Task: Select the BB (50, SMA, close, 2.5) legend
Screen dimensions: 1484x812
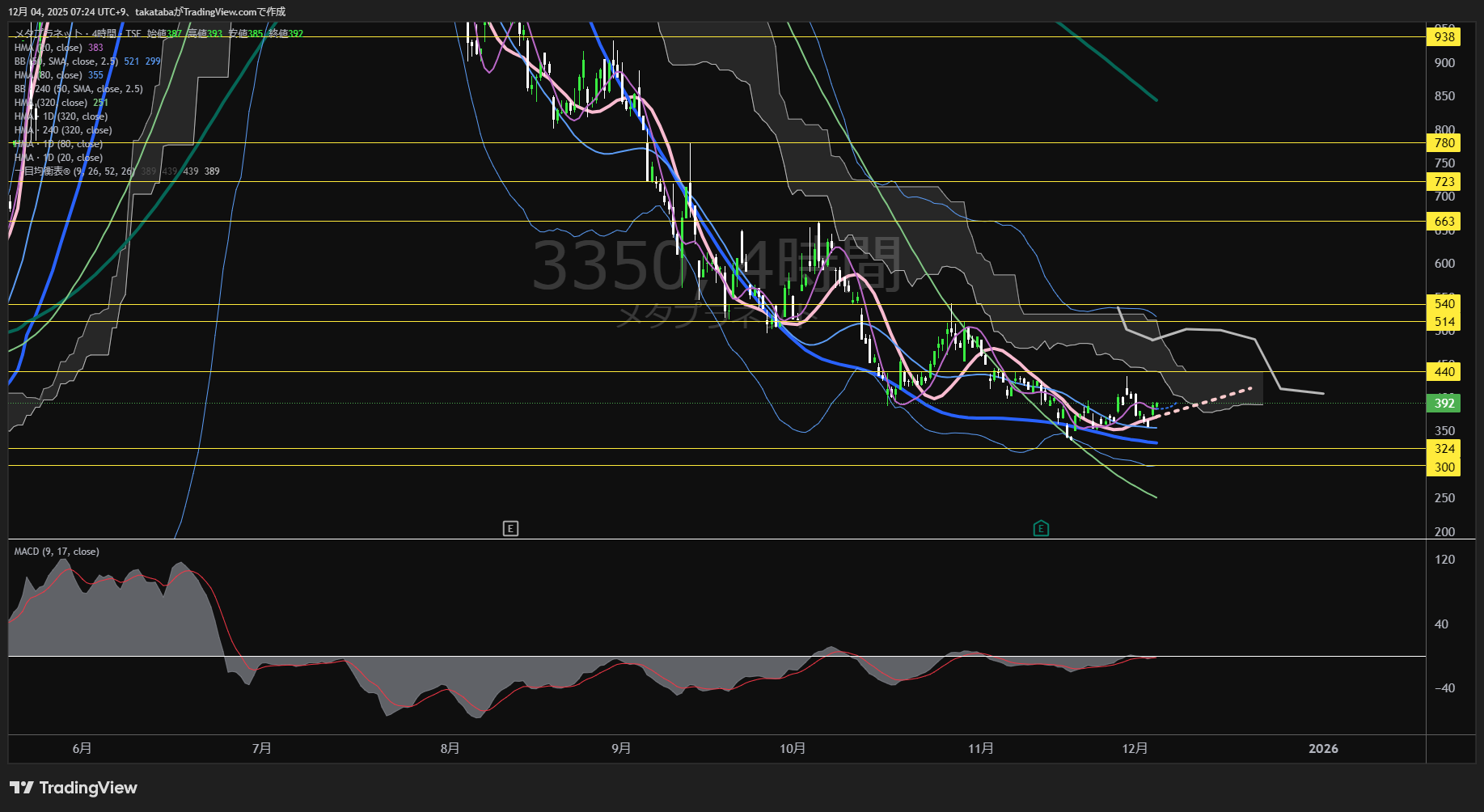Action: [x=66, y=61]
